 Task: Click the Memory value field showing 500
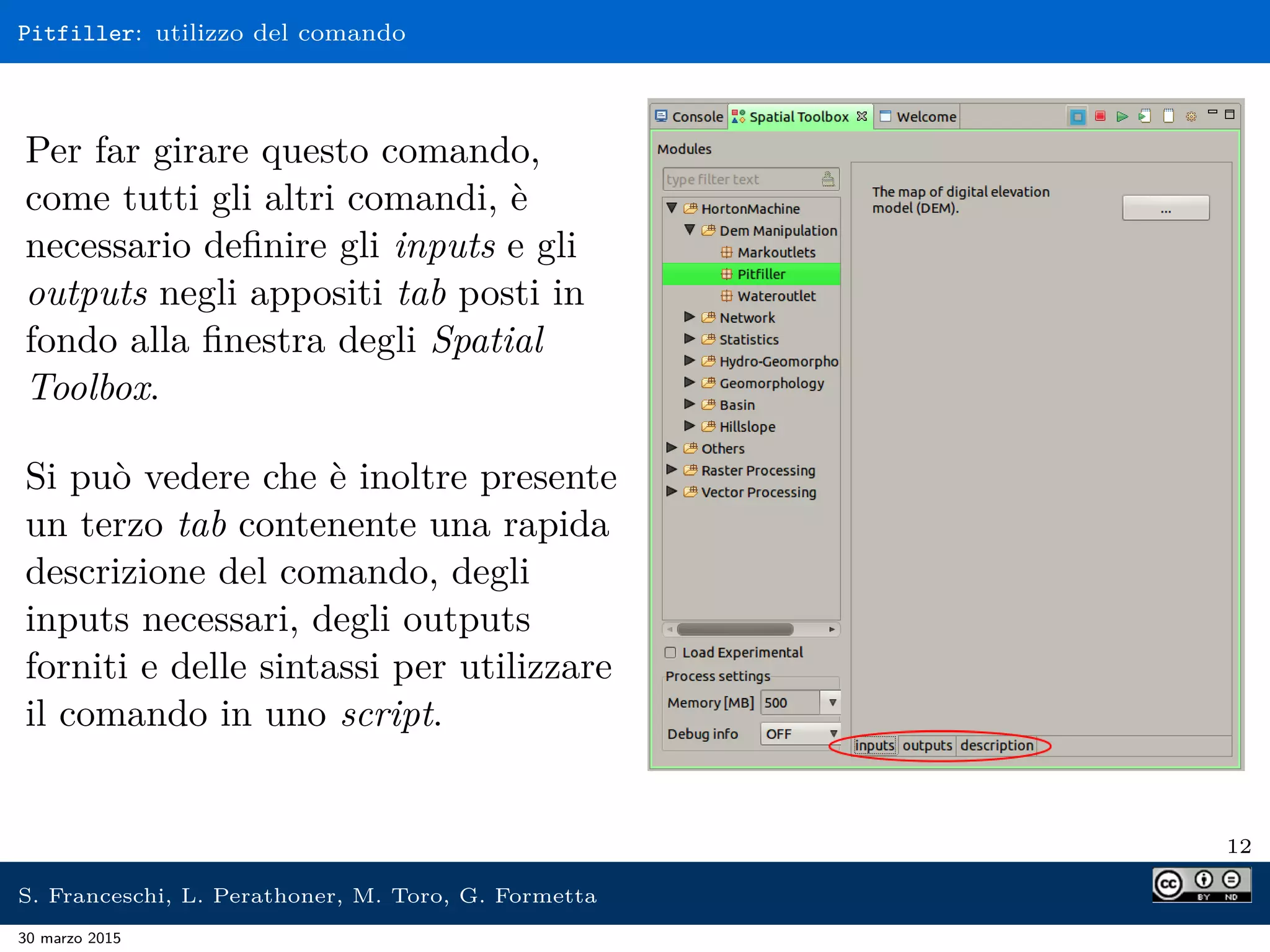(790, 702)
